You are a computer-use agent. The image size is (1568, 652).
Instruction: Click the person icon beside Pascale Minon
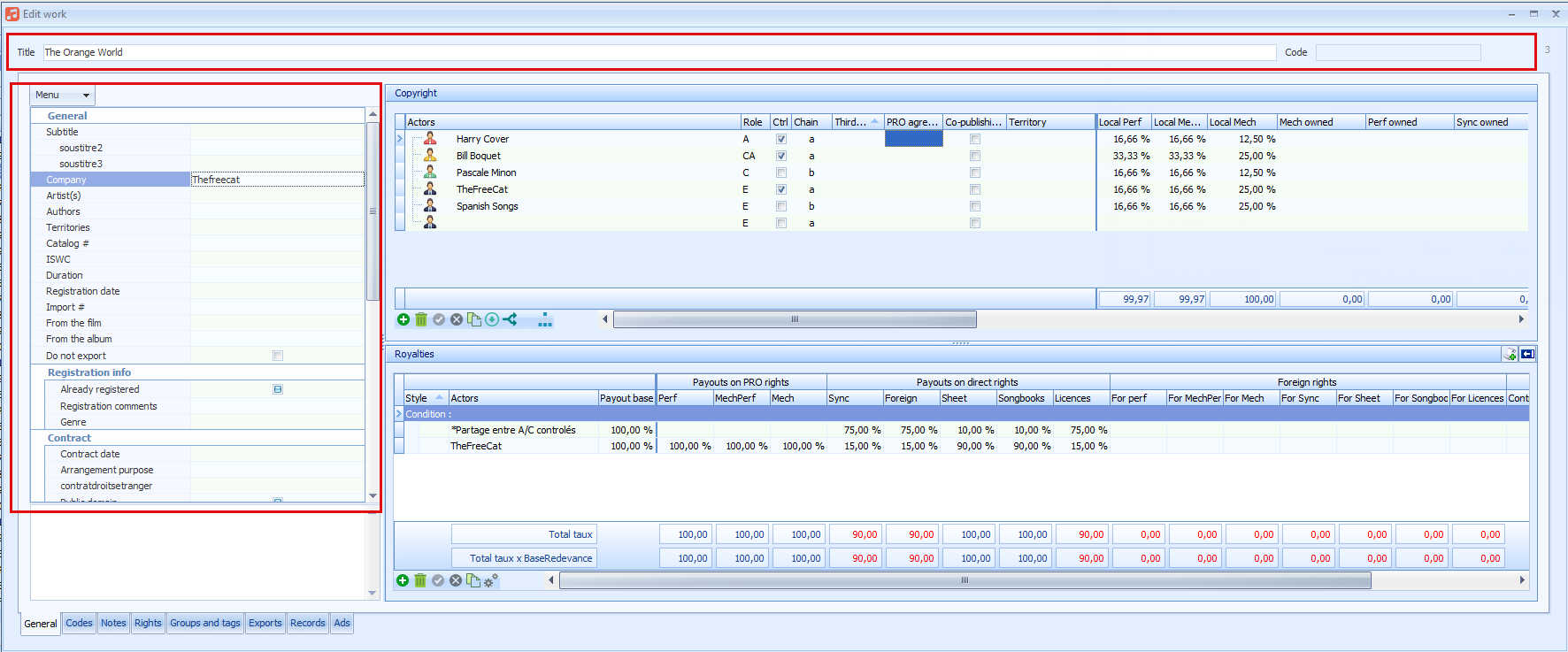coord(430,172)
